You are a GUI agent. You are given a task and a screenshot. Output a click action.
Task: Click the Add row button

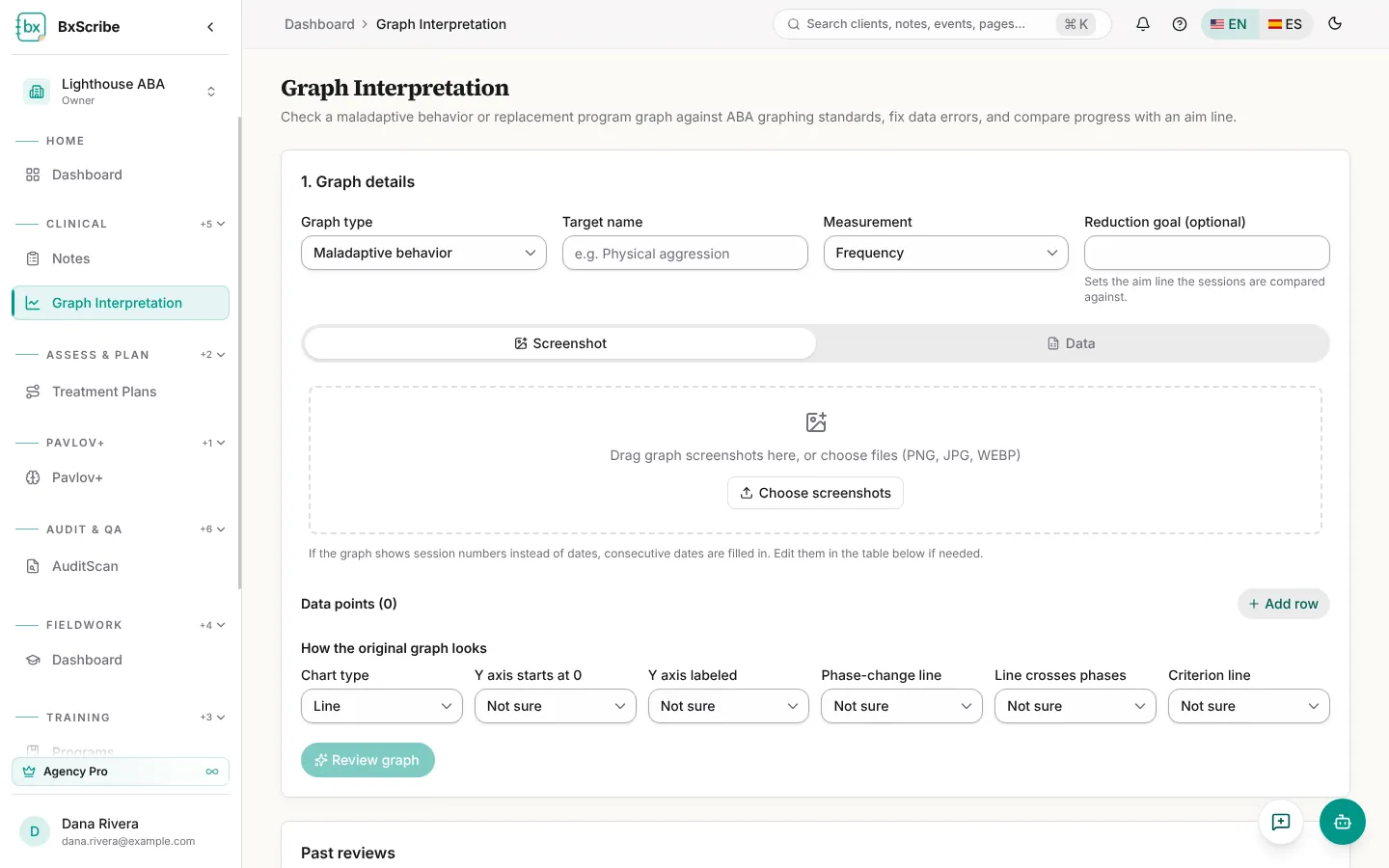point(1284,604)
